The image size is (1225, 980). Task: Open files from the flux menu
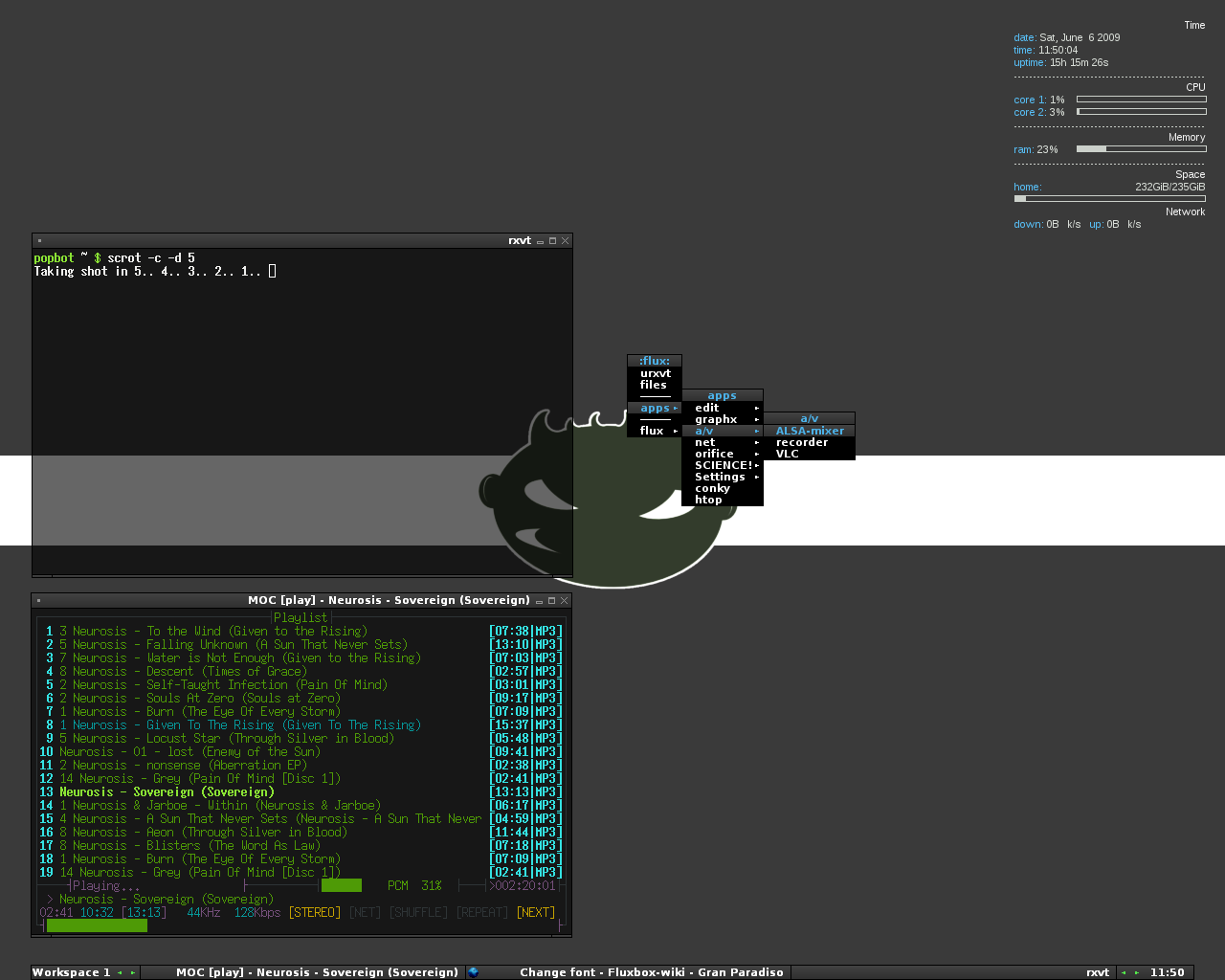pos(655,385)
